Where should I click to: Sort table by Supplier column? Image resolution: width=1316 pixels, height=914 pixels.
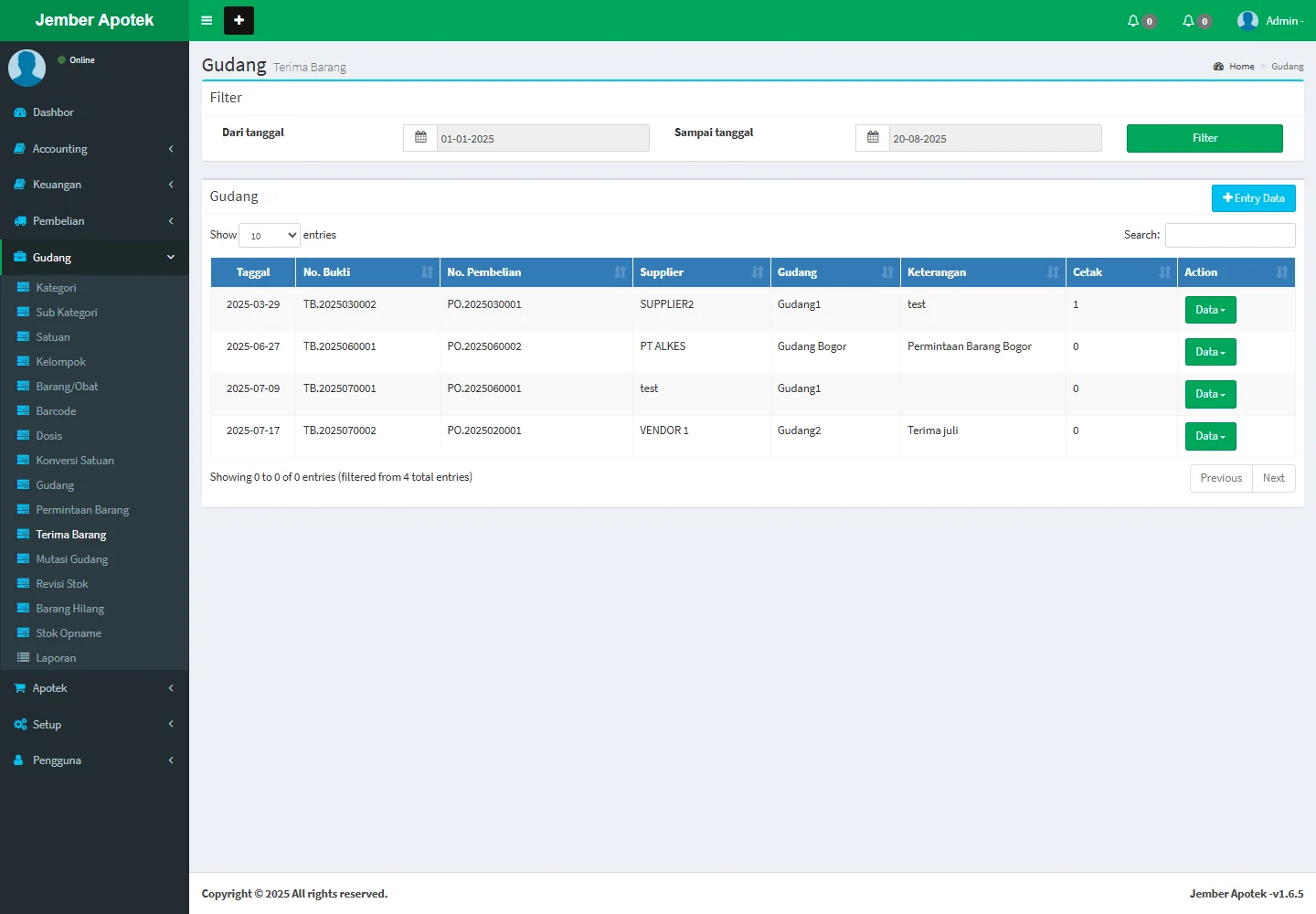point(701,272)
